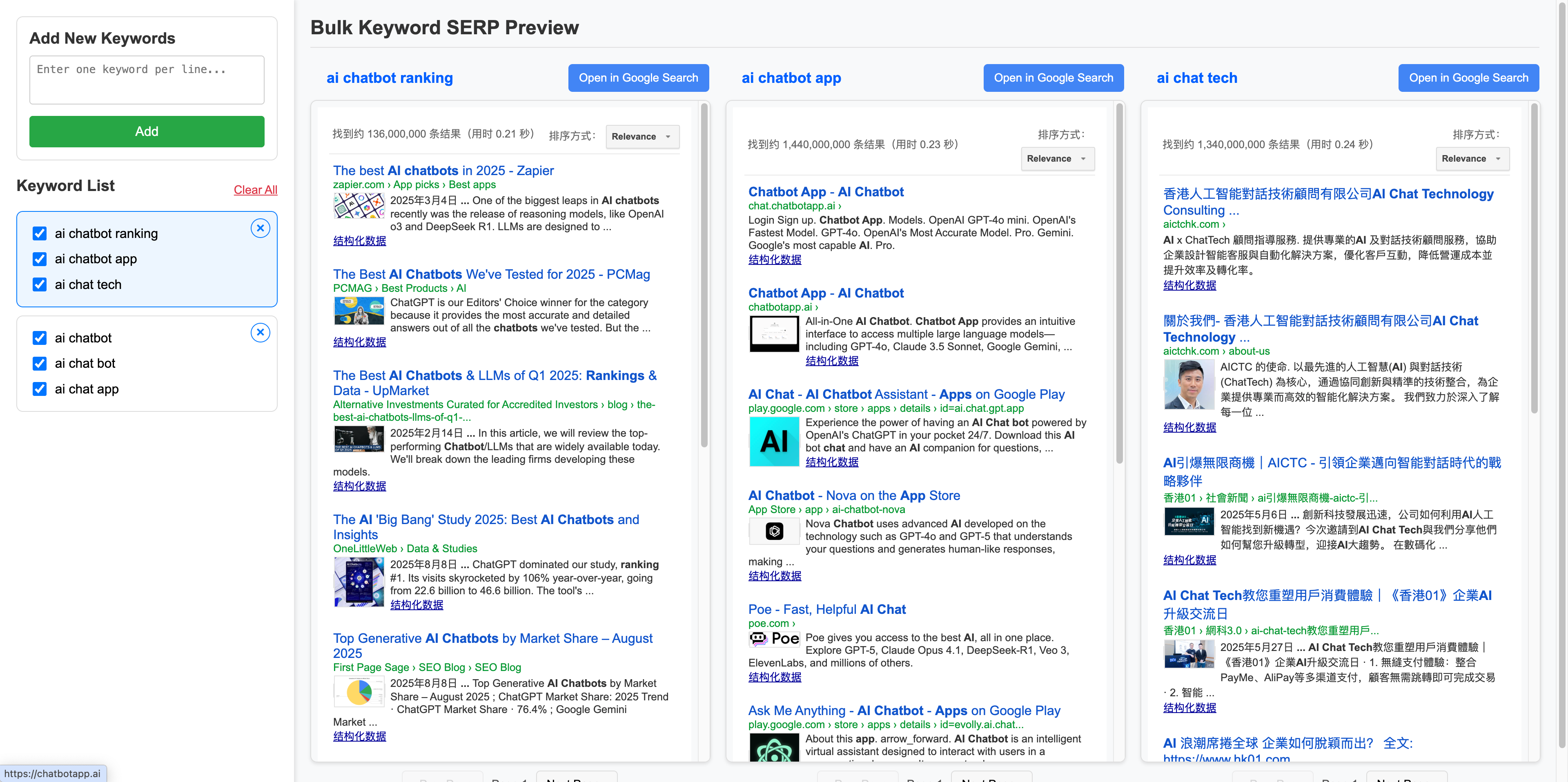Open the 關於我們 AICTC about-us result
Viewport: 1568px width, 782px height.
[x=1320, y=329]
